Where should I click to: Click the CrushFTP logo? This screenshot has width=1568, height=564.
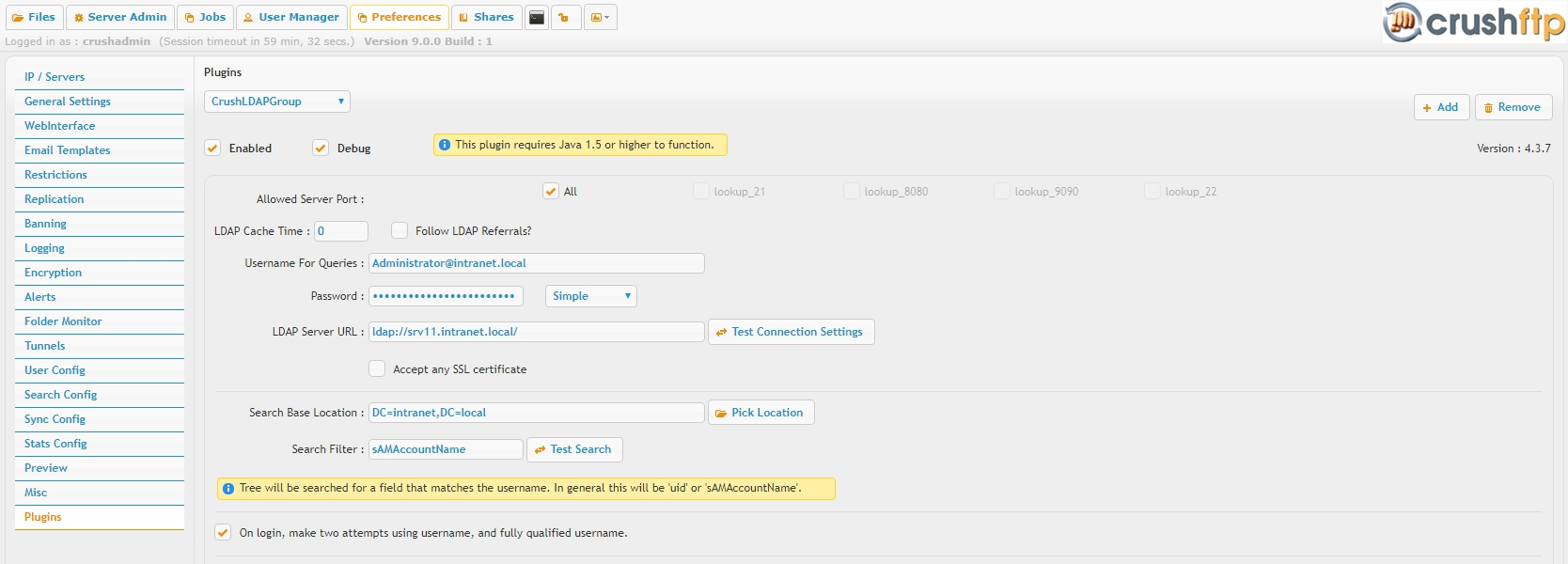[1473, 22]
